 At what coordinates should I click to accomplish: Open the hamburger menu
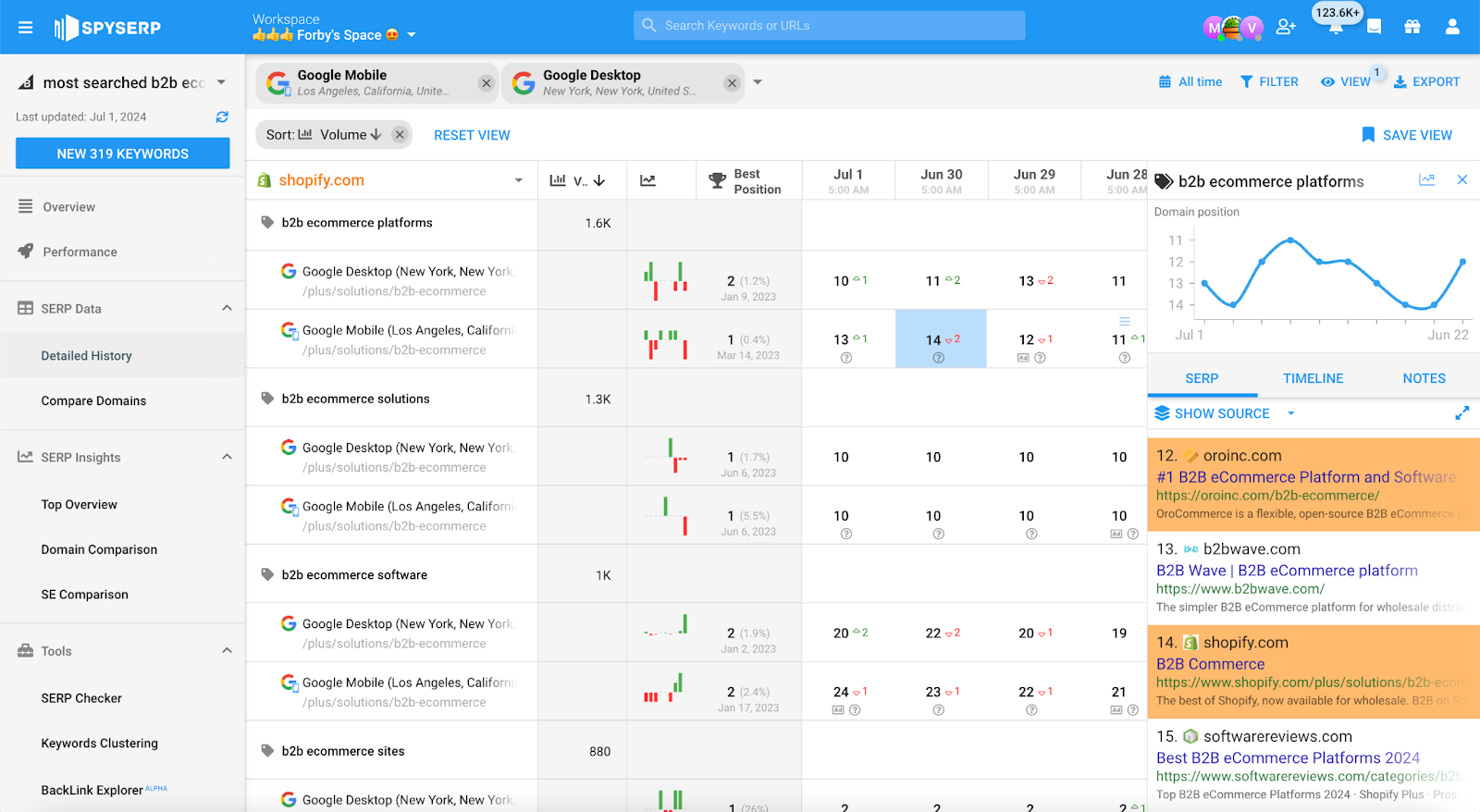point(26,28)
